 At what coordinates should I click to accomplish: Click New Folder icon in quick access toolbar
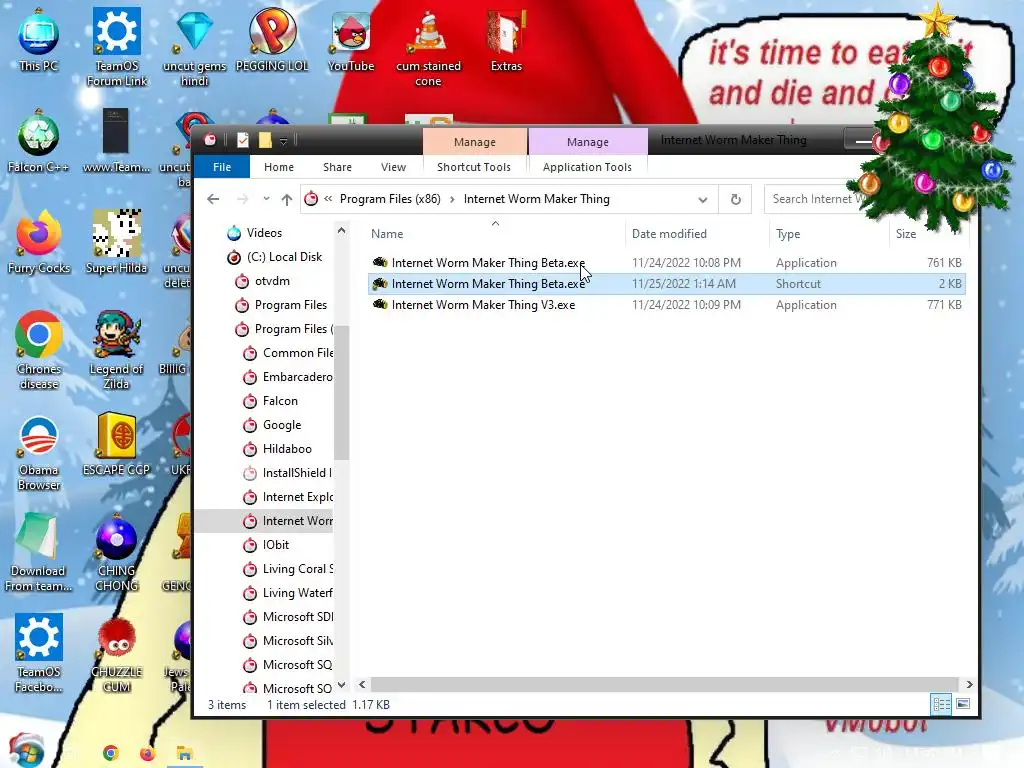(264, 140)
